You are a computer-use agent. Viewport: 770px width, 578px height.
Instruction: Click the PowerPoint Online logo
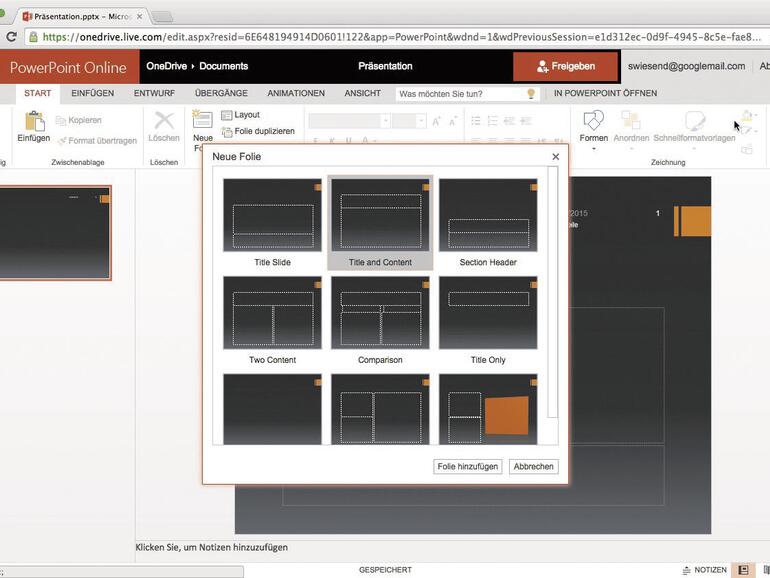point(68,67)
